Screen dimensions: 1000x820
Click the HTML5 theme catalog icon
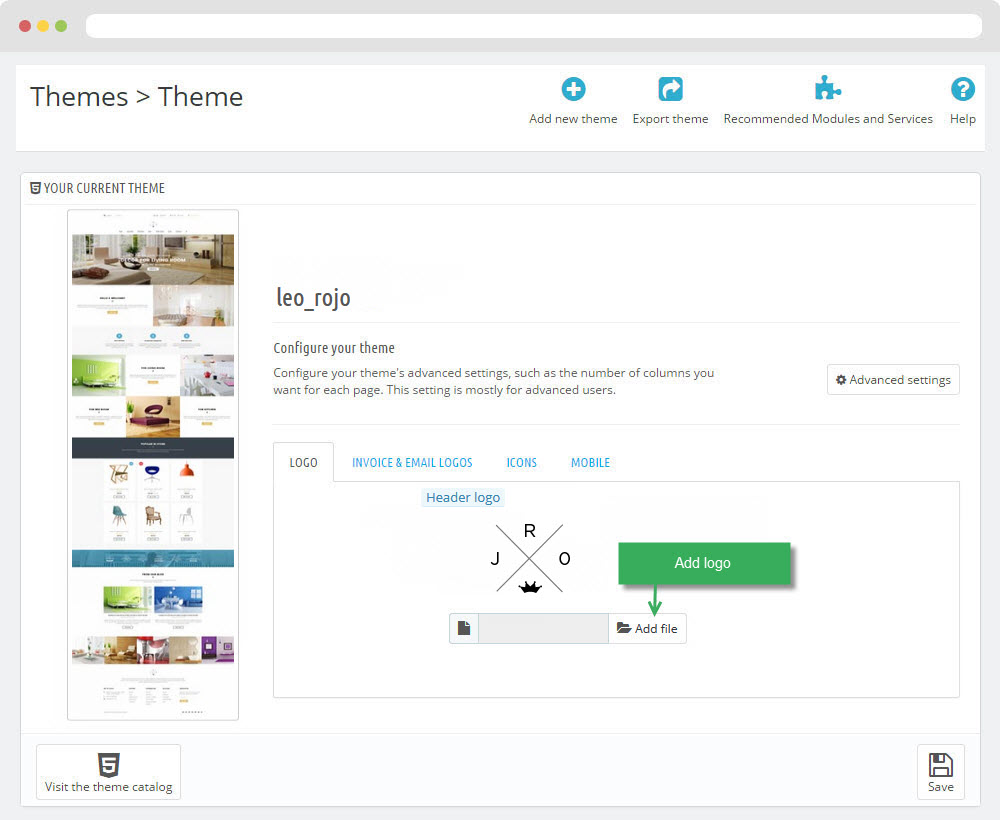(x=109, y=765)
